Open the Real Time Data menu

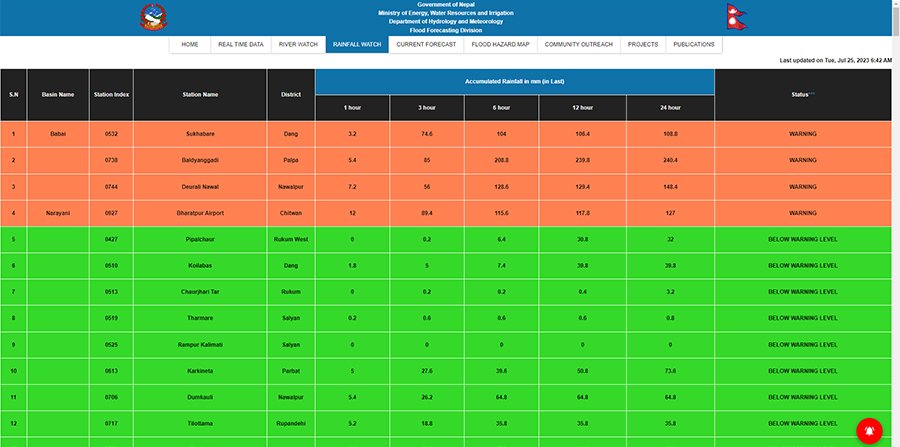[241, 45]
